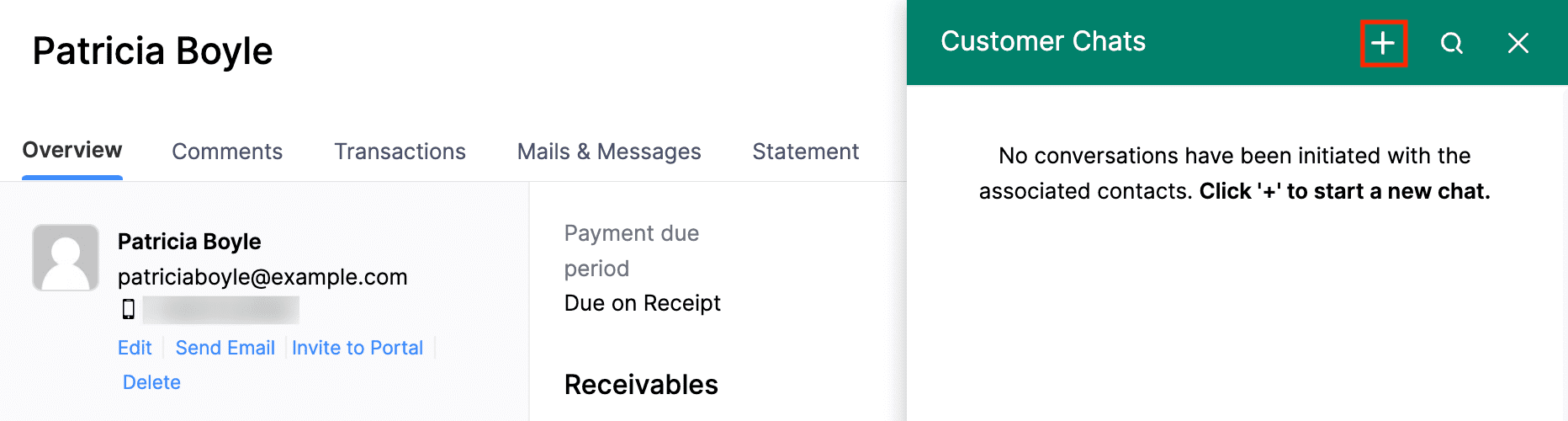Screen dimensions: 1568x421
Task: View the Statement tab
Action: pos(805,152)
